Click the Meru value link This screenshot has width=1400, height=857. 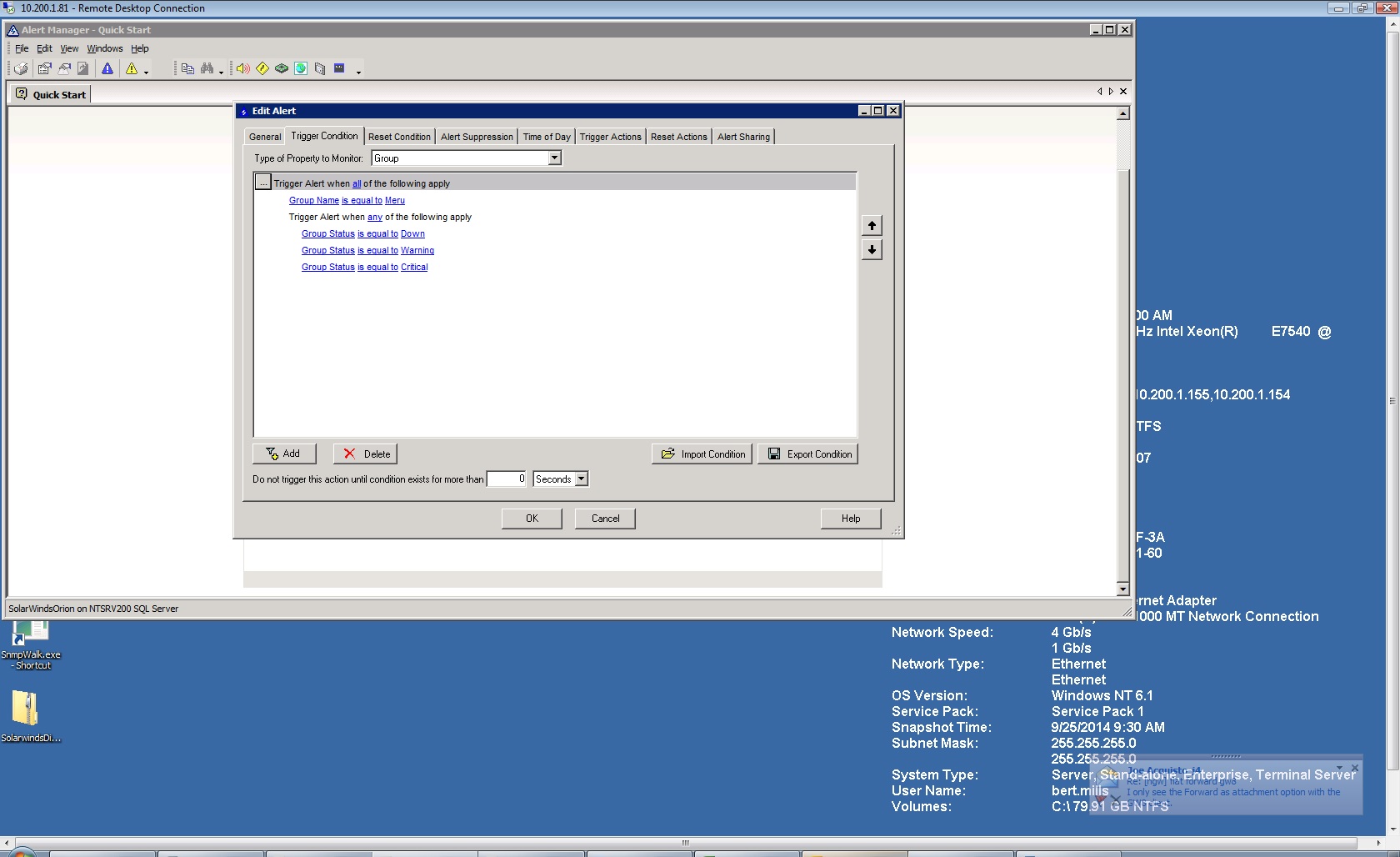click(x=395, y=200)
